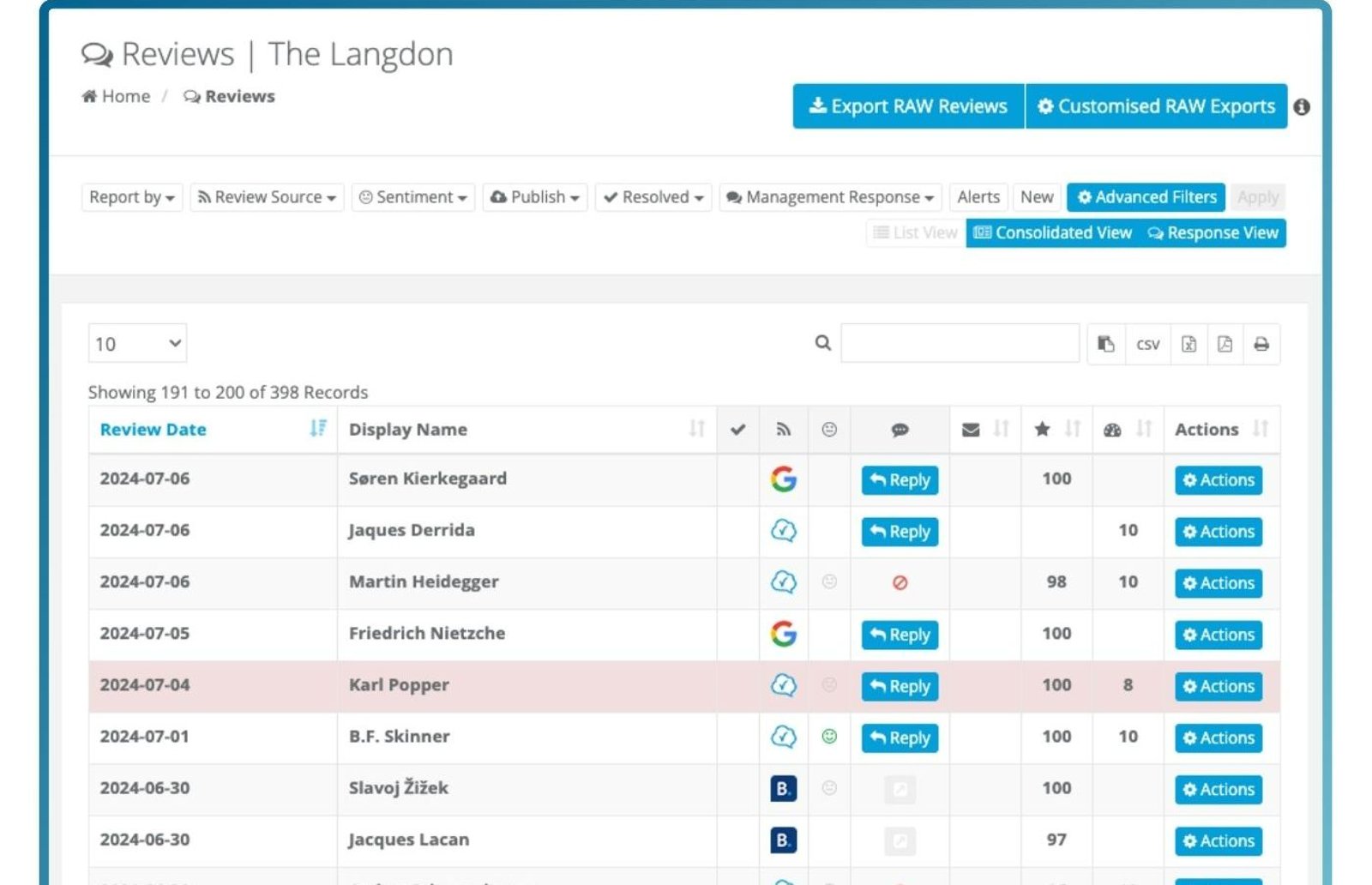Click the Reviews breadcrumb
This screenshot has width=1372, height=885.
pyautogui.click(x=229, y=96)
